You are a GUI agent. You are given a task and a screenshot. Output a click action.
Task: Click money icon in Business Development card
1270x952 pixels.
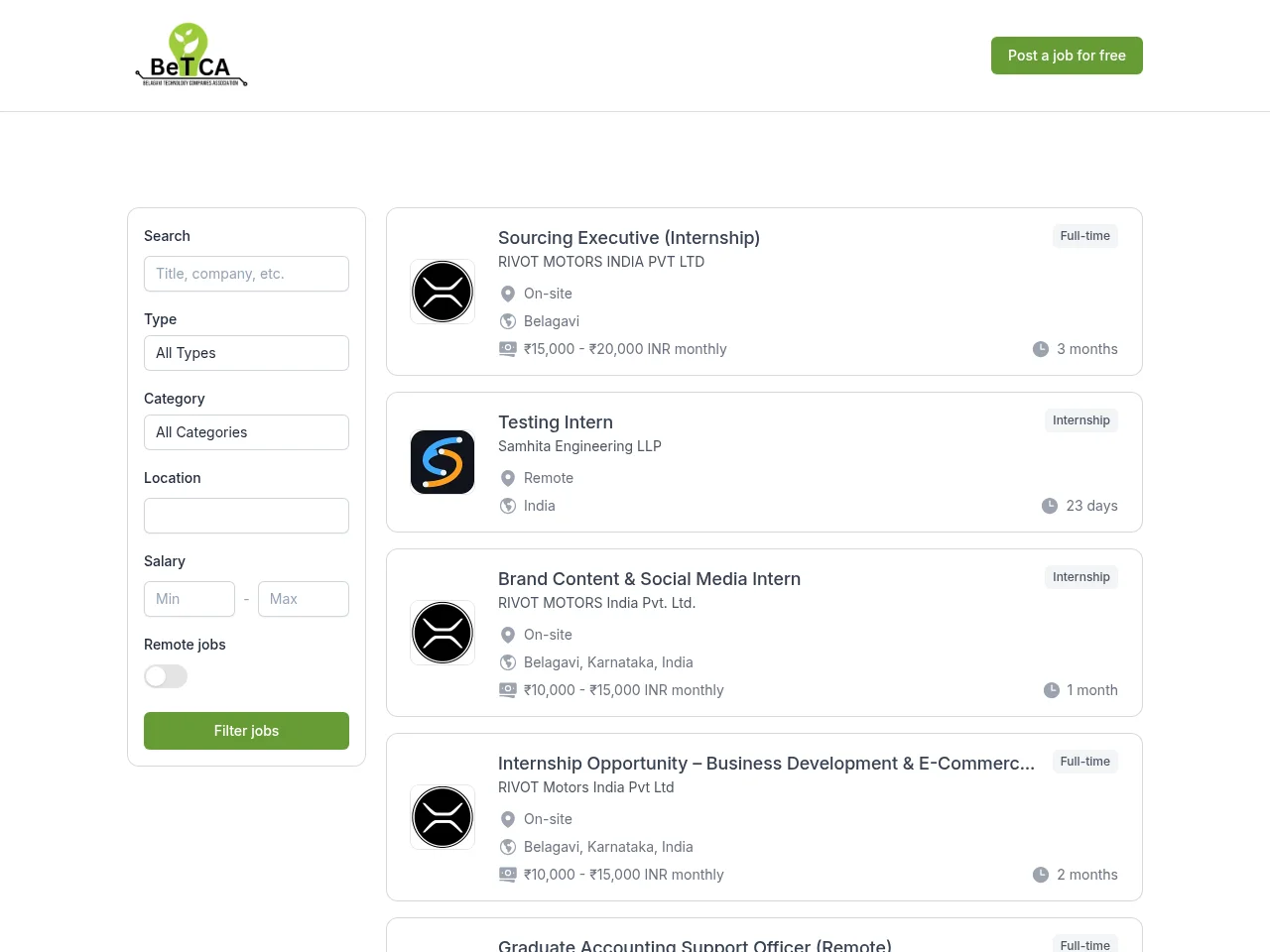coord(508,875)
